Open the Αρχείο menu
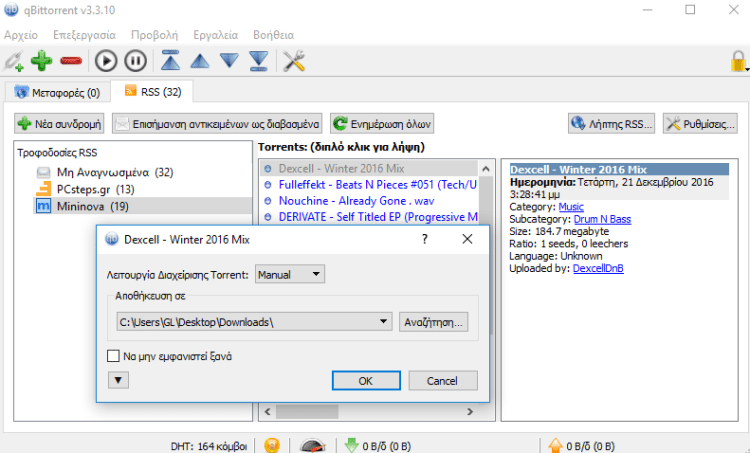 click(21, 35)
